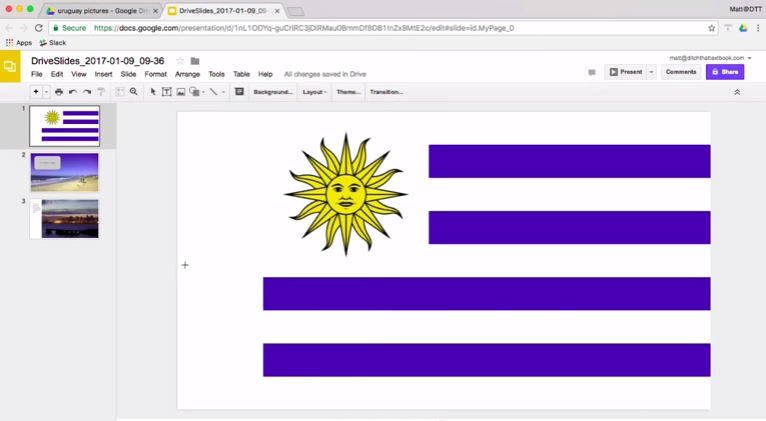Select the yellow sun image on slide
The height and width of the screenshot is (421, 766).
click(x=346, y=194)
